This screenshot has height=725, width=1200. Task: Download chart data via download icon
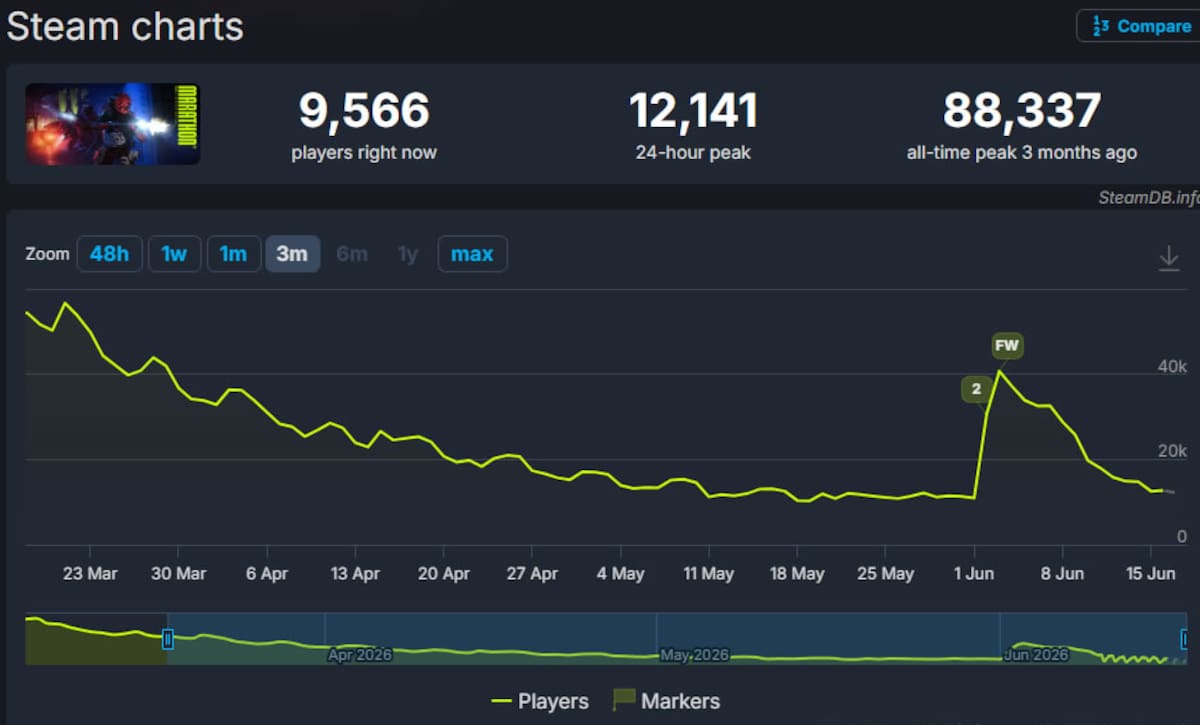1168,258
